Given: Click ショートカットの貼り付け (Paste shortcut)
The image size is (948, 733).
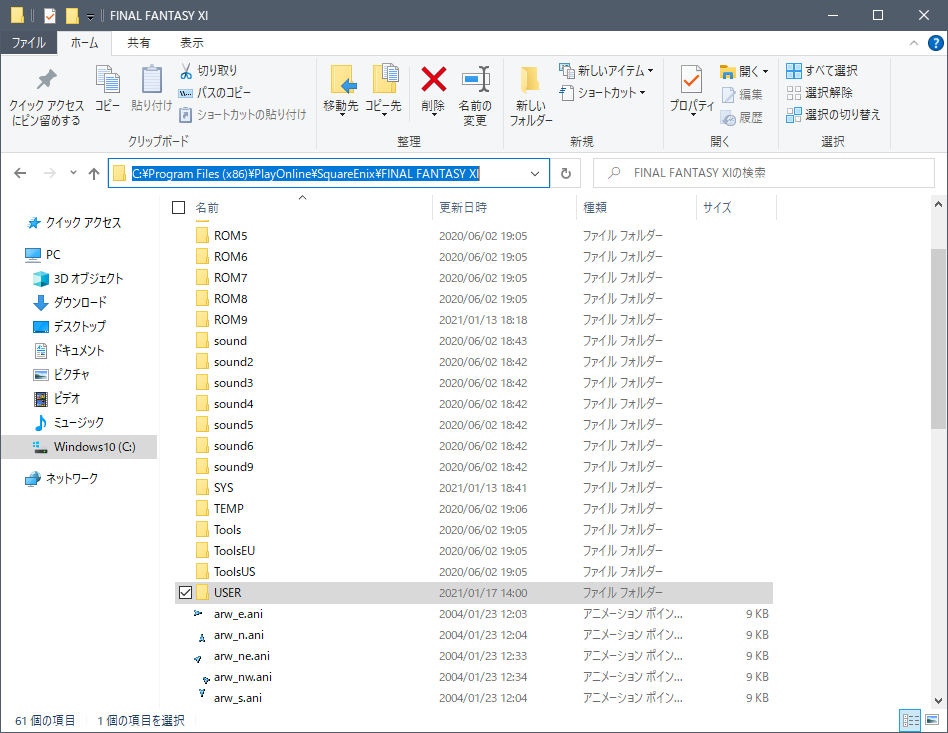Looking at the screenshot, I should point(243,114).
